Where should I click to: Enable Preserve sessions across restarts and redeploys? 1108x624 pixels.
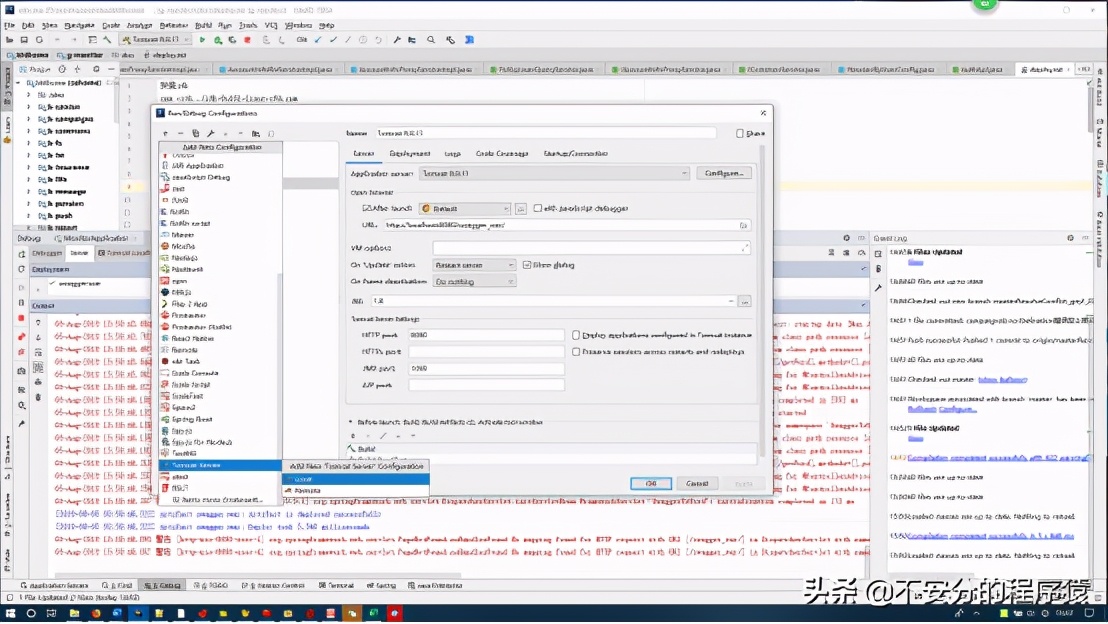[576, 352]
